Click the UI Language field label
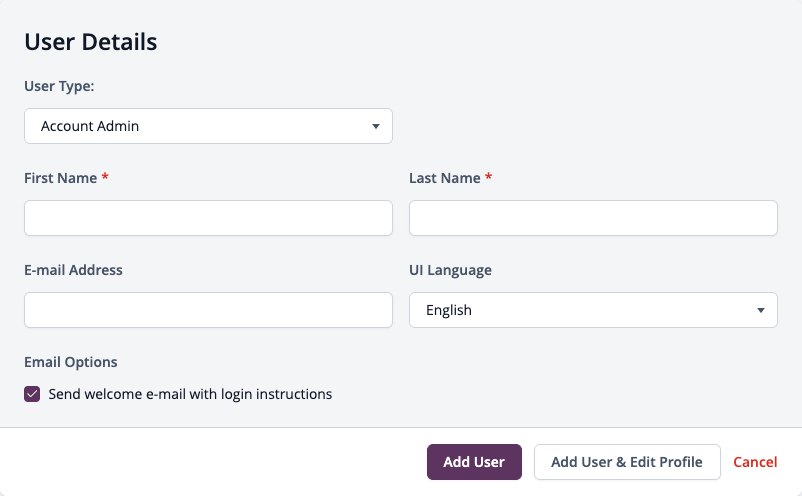The image size is (802, 496). coord(450,270)
